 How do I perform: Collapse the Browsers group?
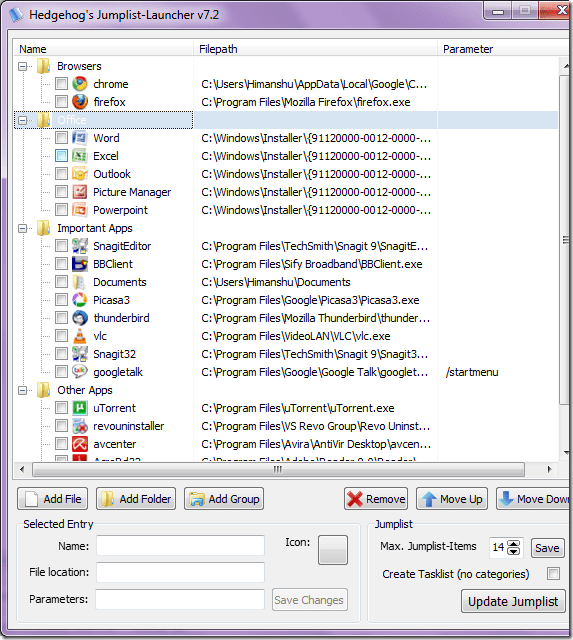[22, 66]
